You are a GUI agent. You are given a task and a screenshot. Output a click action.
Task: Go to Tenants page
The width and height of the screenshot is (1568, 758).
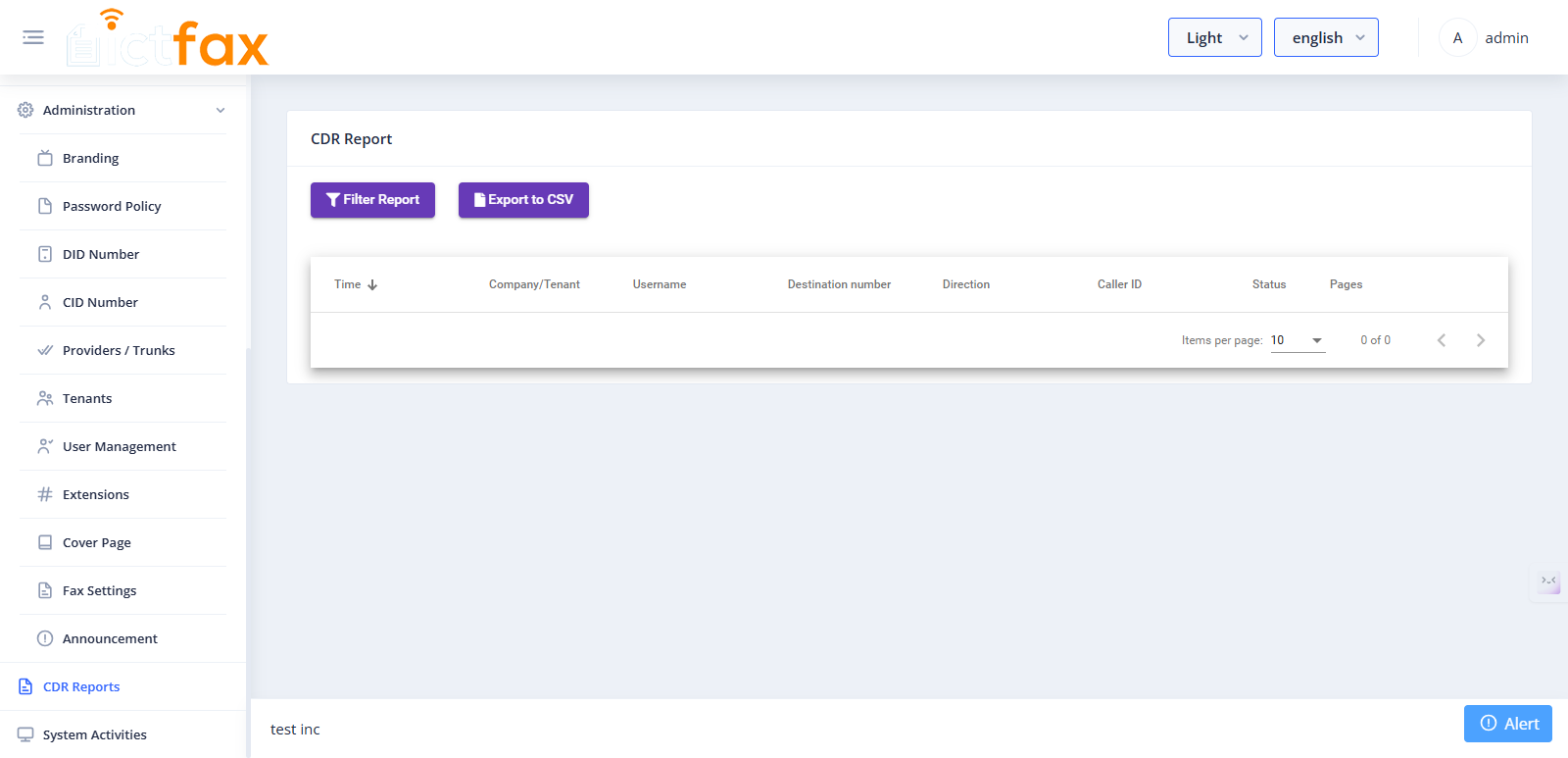coord(122,398)
